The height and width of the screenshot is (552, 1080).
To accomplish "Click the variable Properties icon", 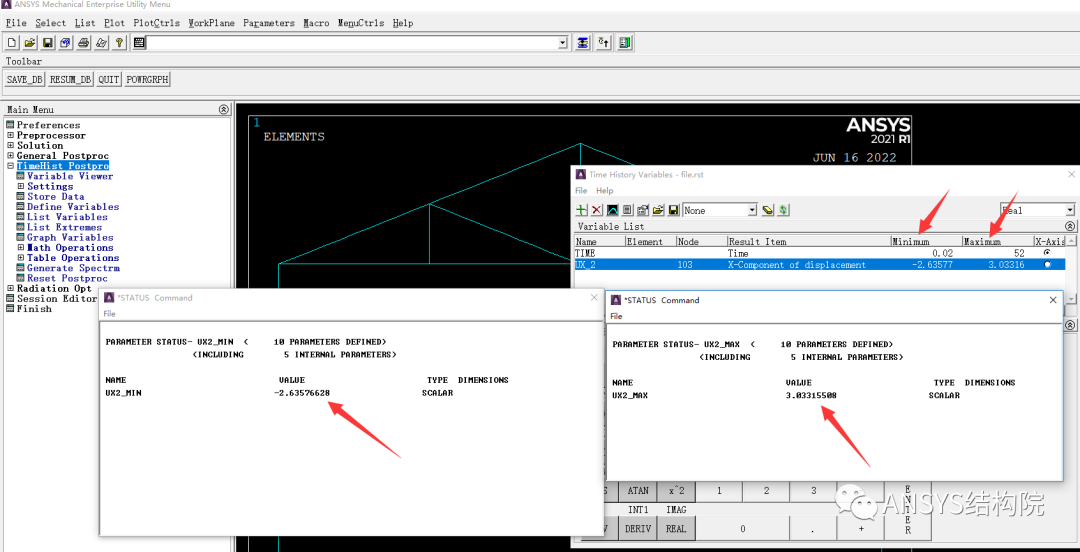I will coord(643,210).
